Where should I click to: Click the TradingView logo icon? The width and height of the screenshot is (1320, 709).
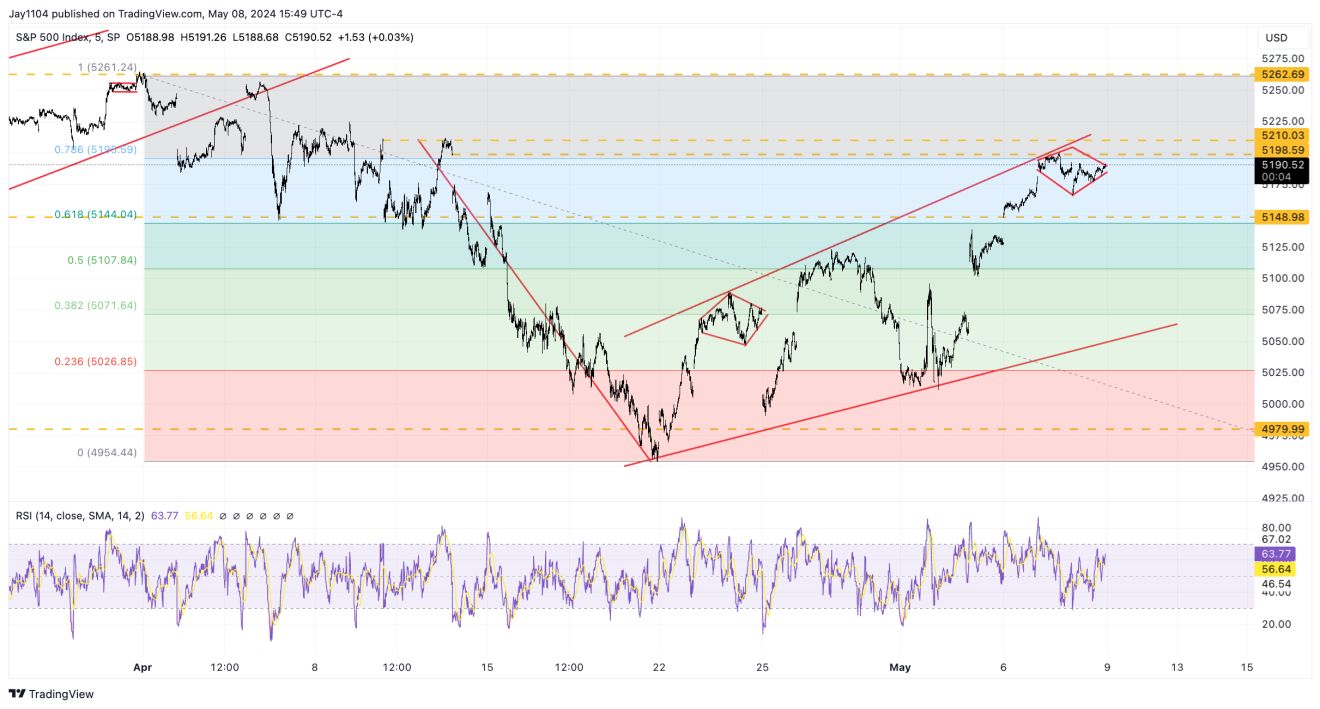click(17, 694)
